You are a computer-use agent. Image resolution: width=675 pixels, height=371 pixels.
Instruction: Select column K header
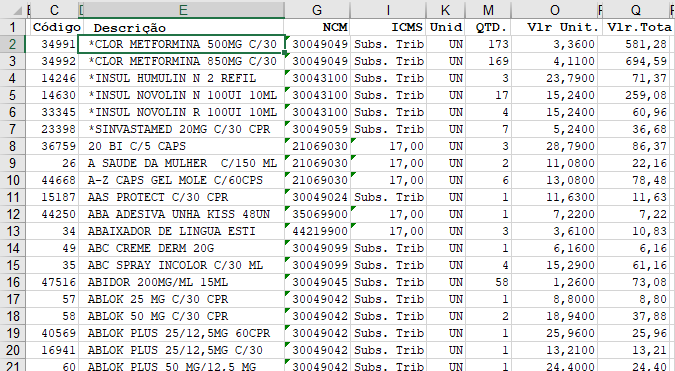[446, 10]
